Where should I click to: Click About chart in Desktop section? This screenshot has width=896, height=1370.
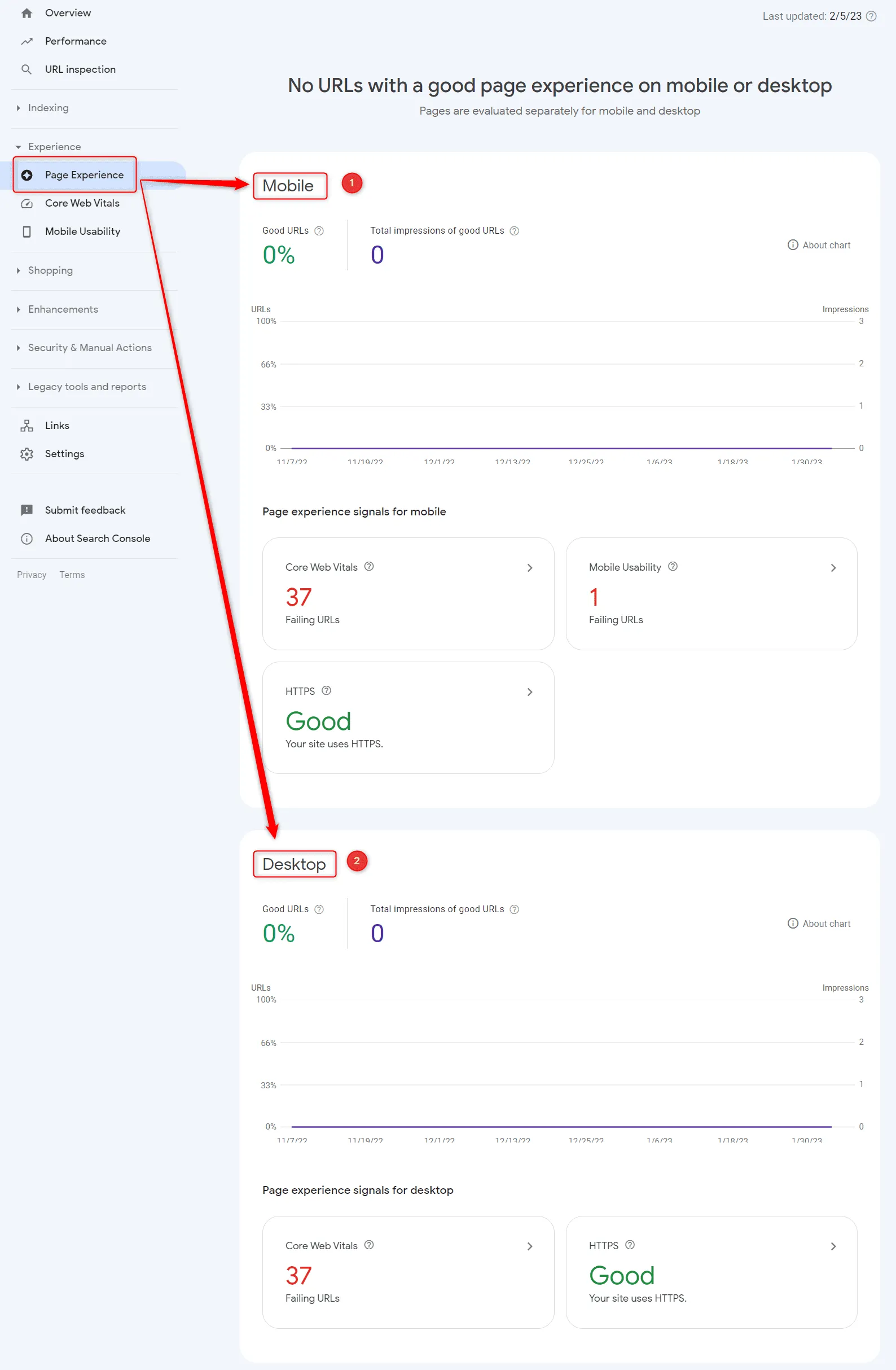click(x=819, y=924)
